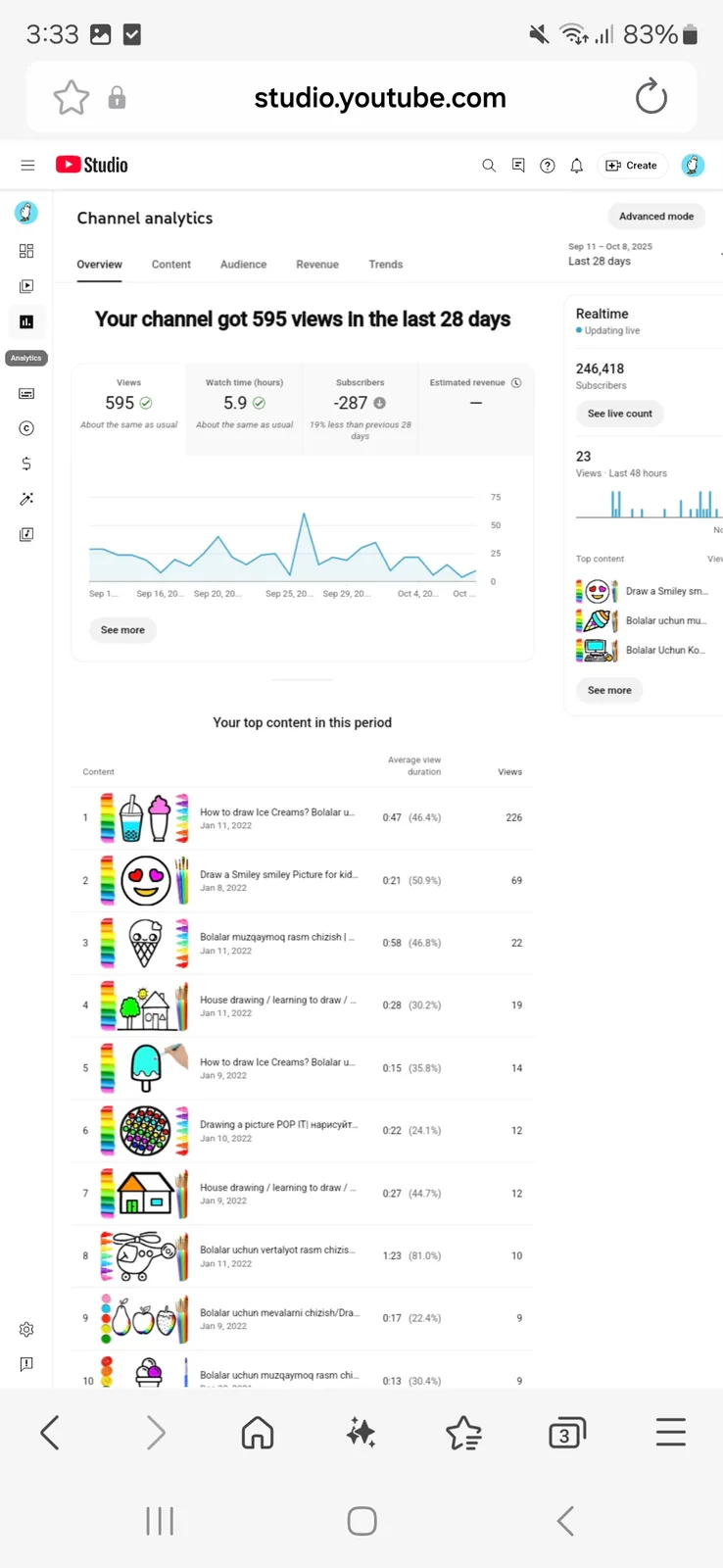Click the Advanced mode button

point(656,217)
